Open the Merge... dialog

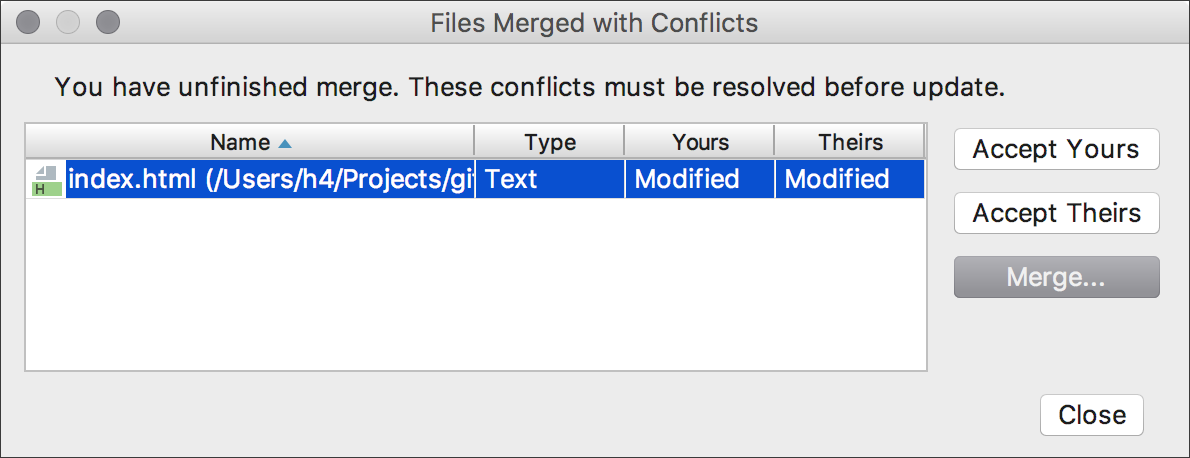1056,277
